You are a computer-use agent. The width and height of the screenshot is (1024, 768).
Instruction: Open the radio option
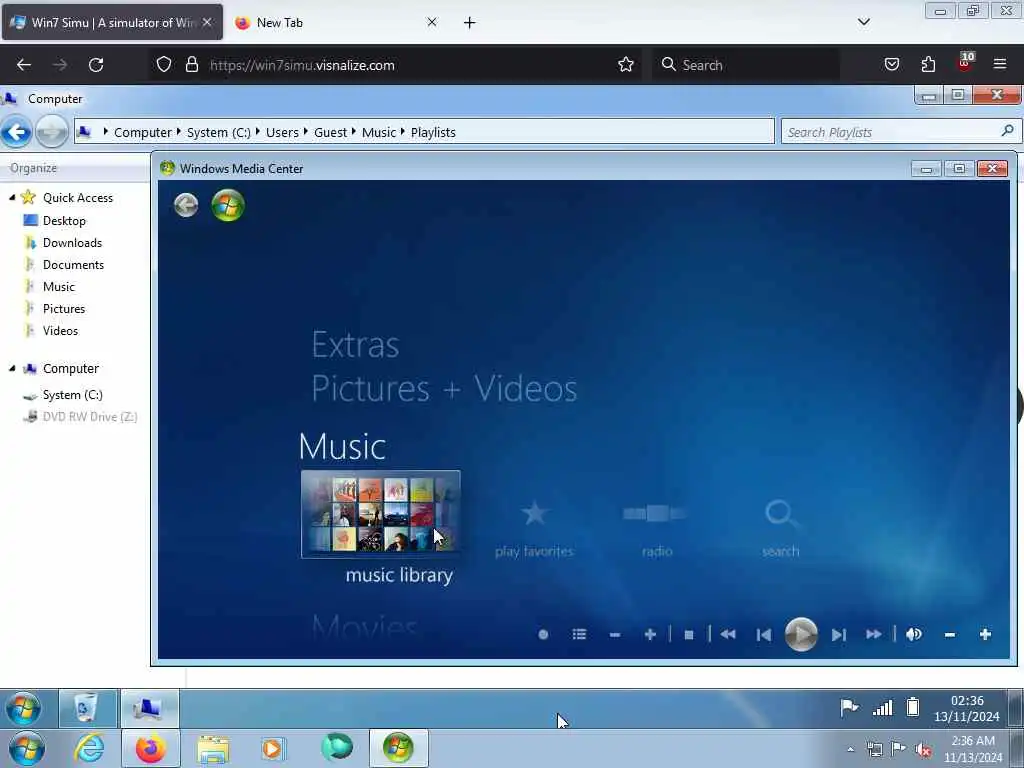tap(656, 529)
